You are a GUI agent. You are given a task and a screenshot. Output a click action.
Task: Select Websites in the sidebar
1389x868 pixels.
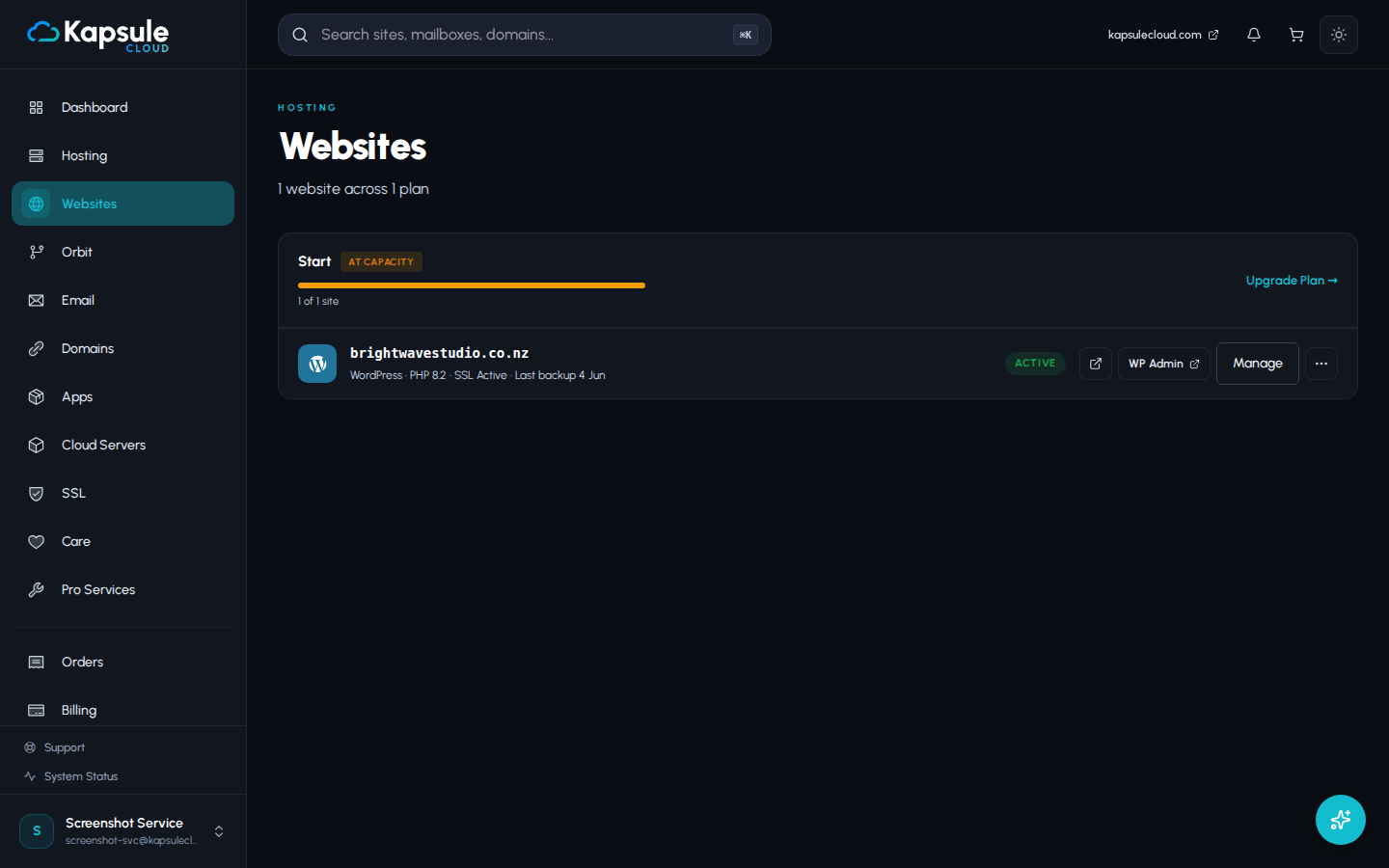pyautogui.click(x=123, y=203)
